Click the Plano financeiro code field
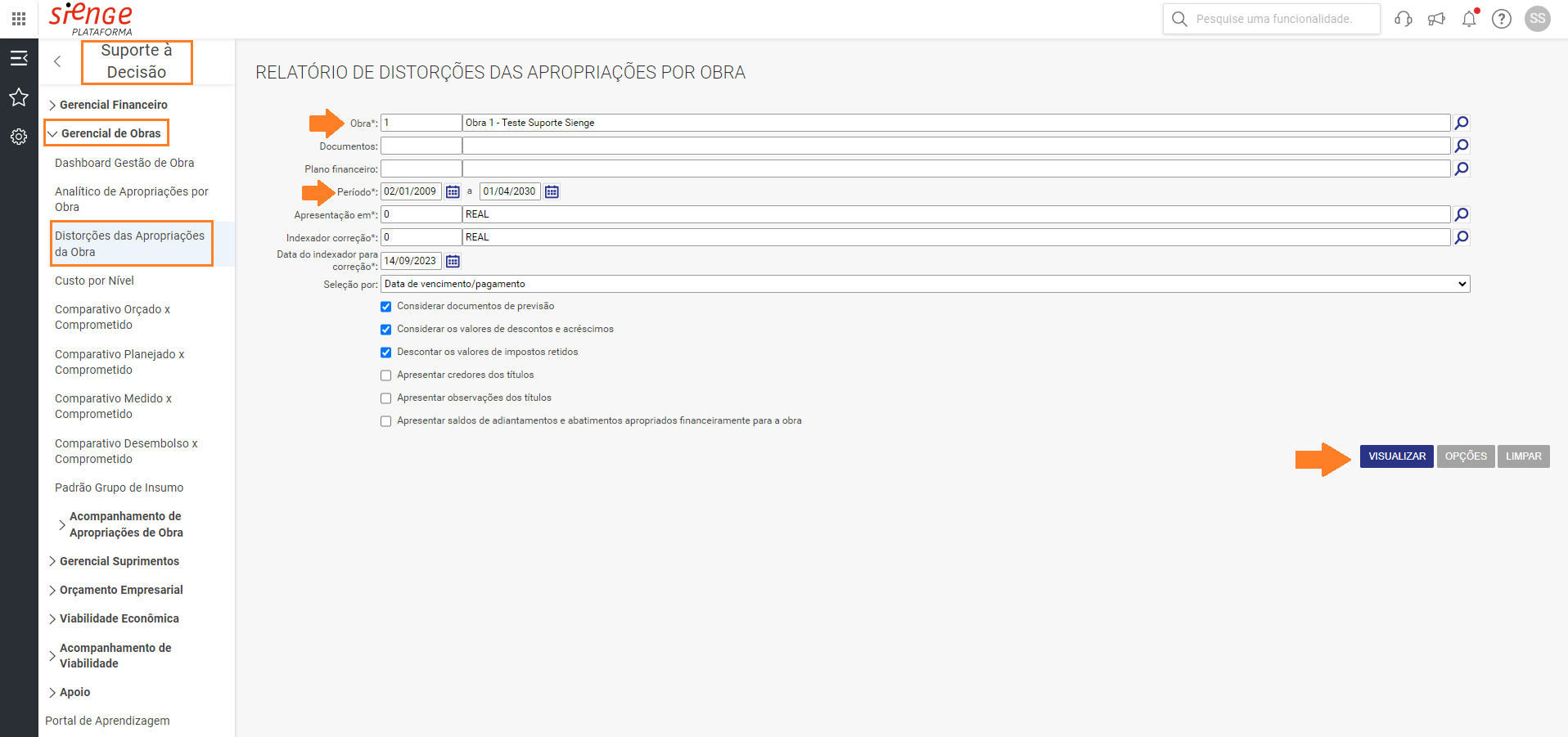 tap(421, 169)
